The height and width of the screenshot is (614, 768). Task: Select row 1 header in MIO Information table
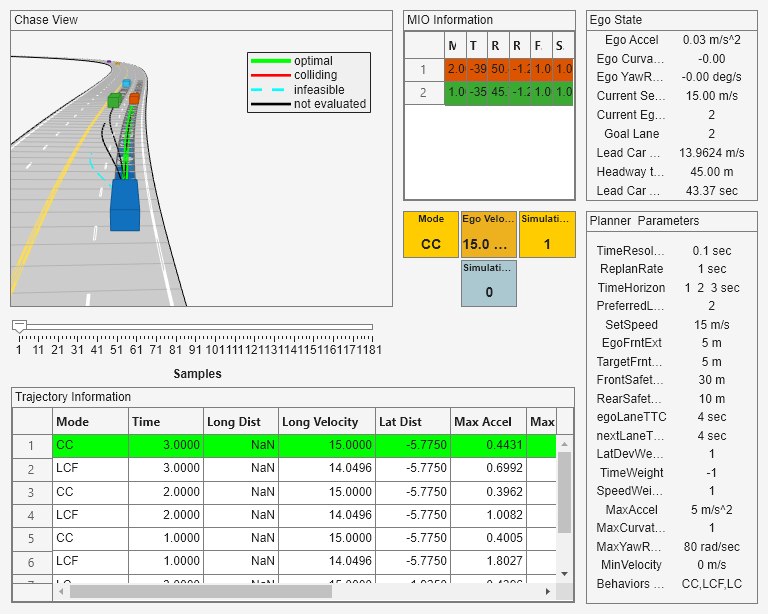coord(423,70)
